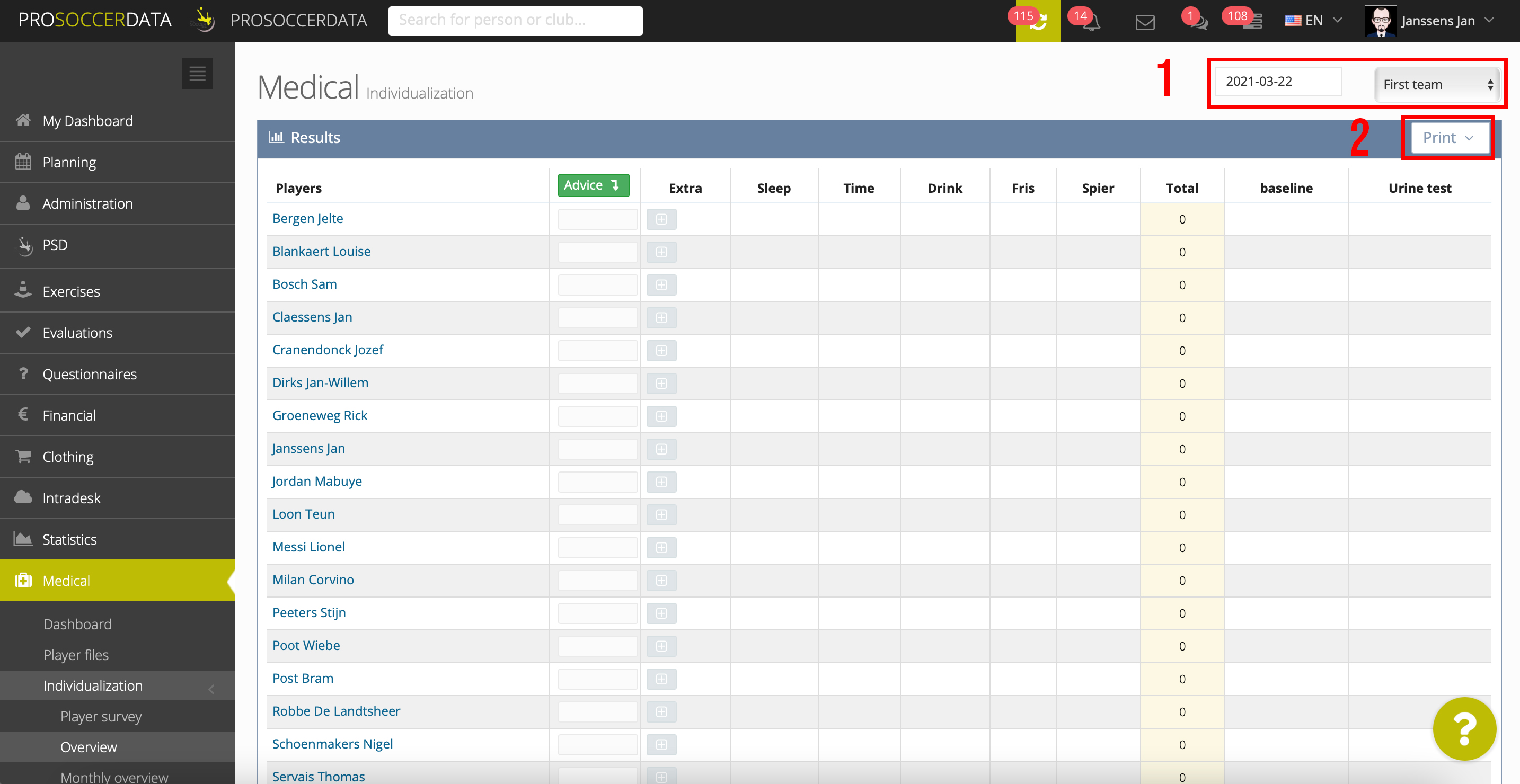The height and width of the screenshot is (784, 1520).
Task: Click the extra plus icon for Peeters Stijn
Action: click(x=661, y=613)
